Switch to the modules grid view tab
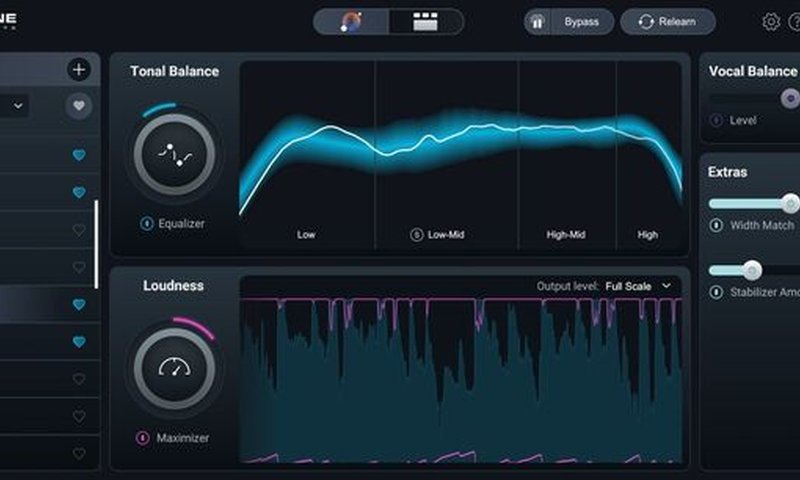Image resolution: width=800 pixels, height=480 pixels. tap(426, 22)
